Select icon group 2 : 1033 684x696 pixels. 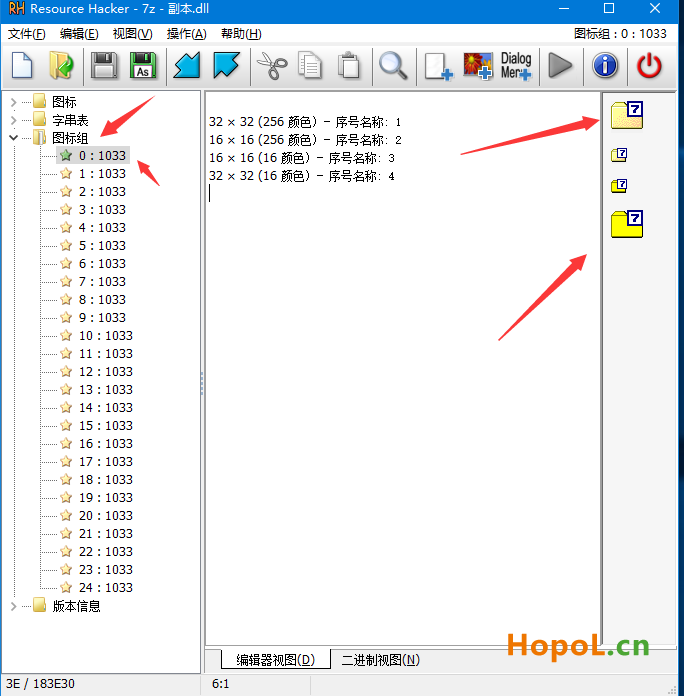pyautogui.click(x=102, y=192)
